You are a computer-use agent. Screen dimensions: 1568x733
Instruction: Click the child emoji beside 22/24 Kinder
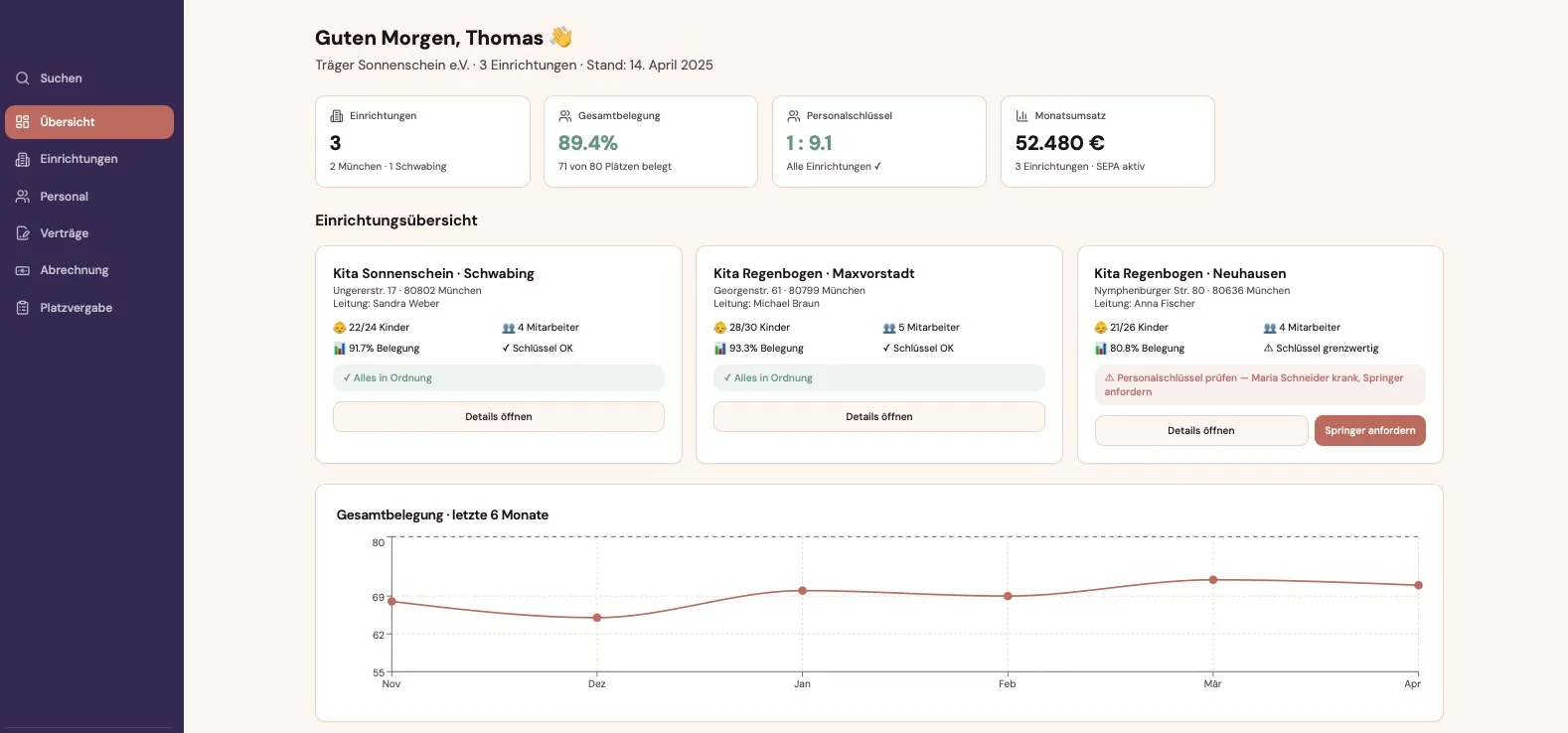point(340,328)
